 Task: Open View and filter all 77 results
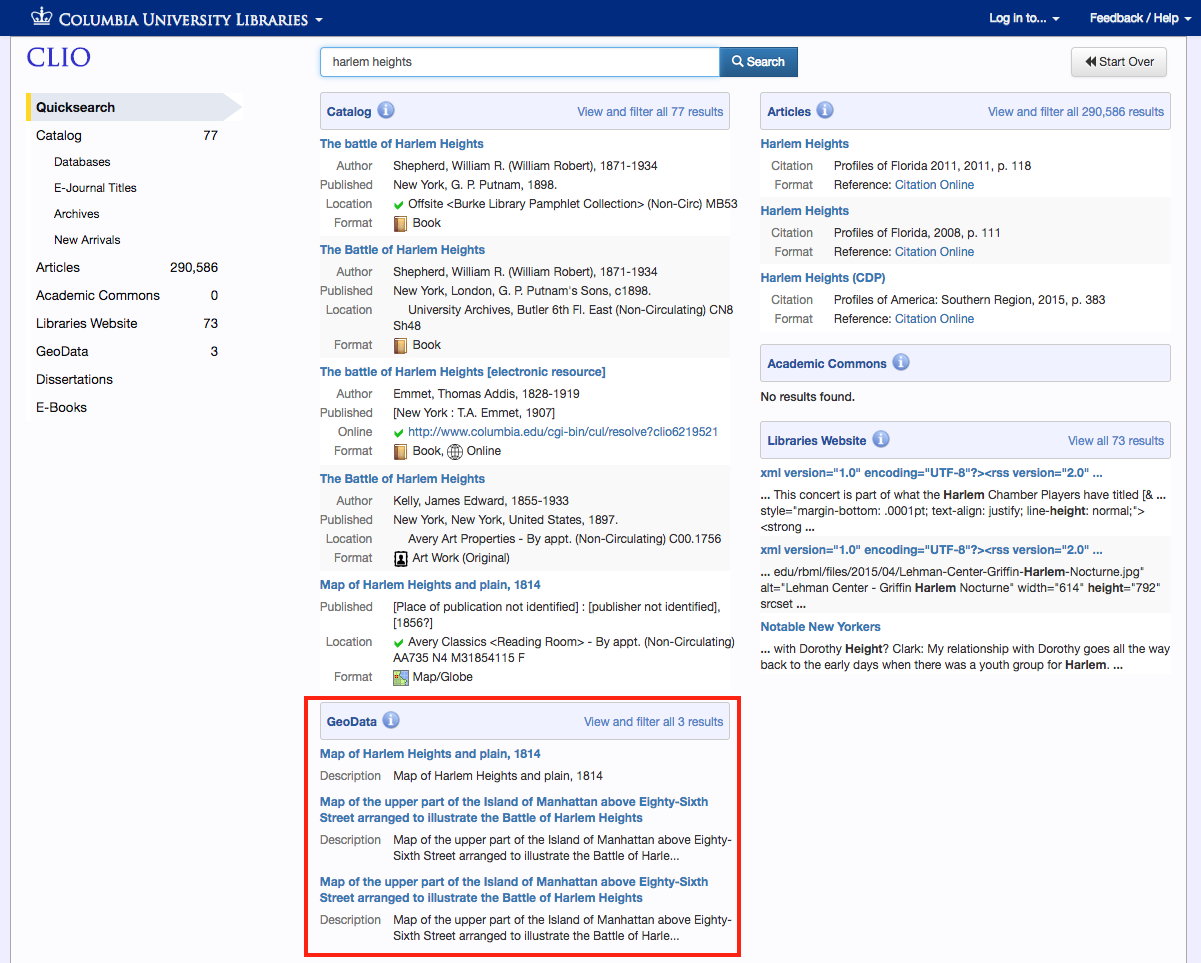point(650,112)
